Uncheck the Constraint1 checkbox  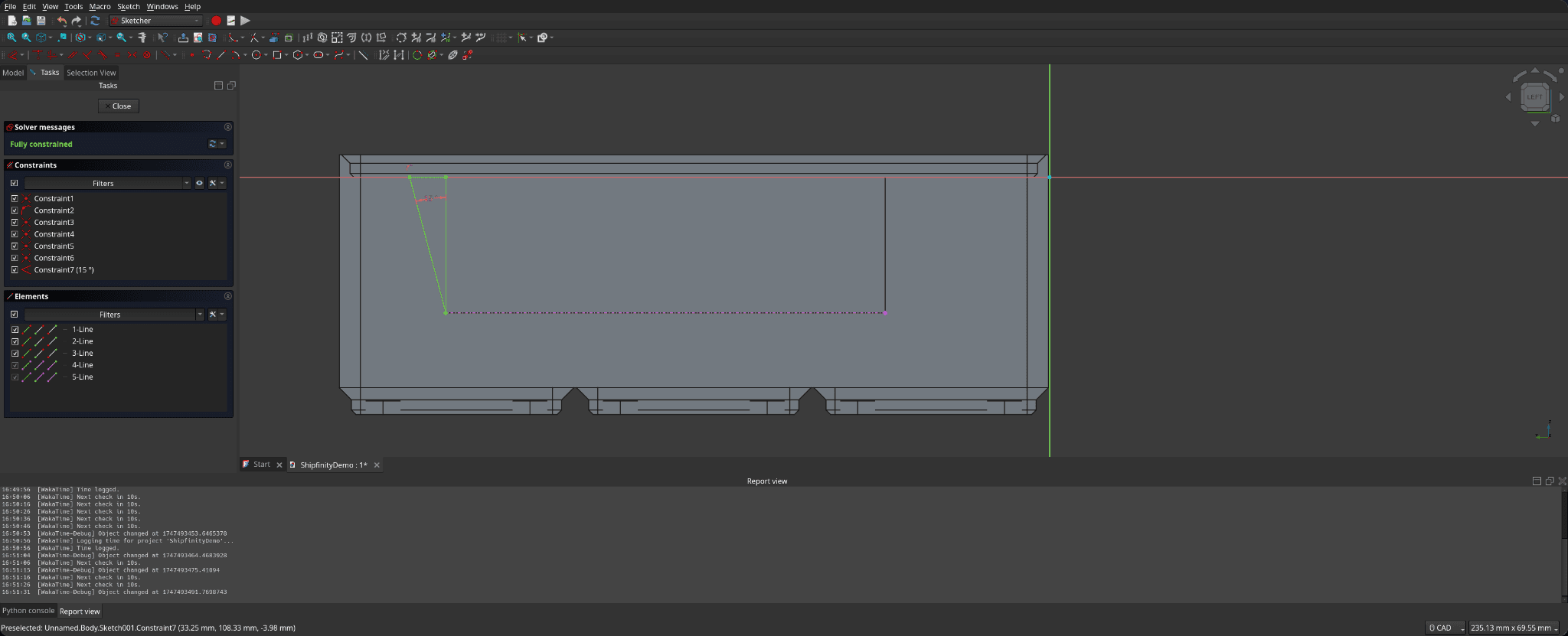tap(15, 198)
